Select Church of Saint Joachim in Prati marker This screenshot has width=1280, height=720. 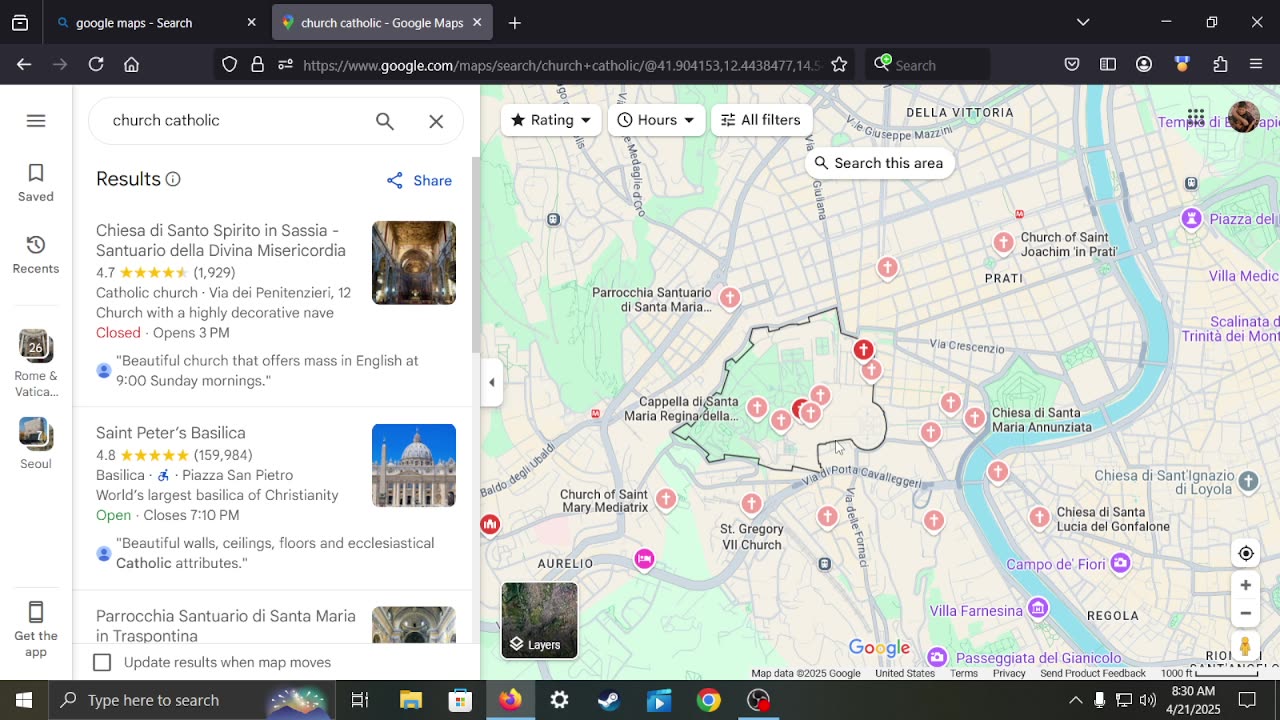[x=1004, y=243]
